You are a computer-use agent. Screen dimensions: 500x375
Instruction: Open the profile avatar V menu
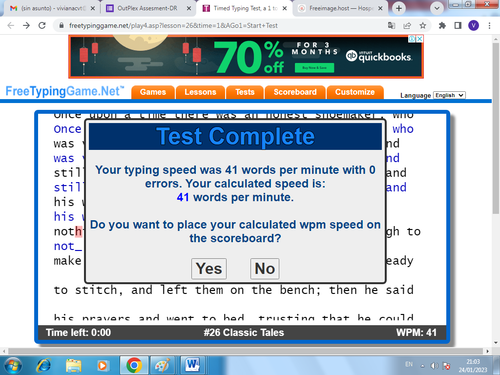click(x=473, y=26)
